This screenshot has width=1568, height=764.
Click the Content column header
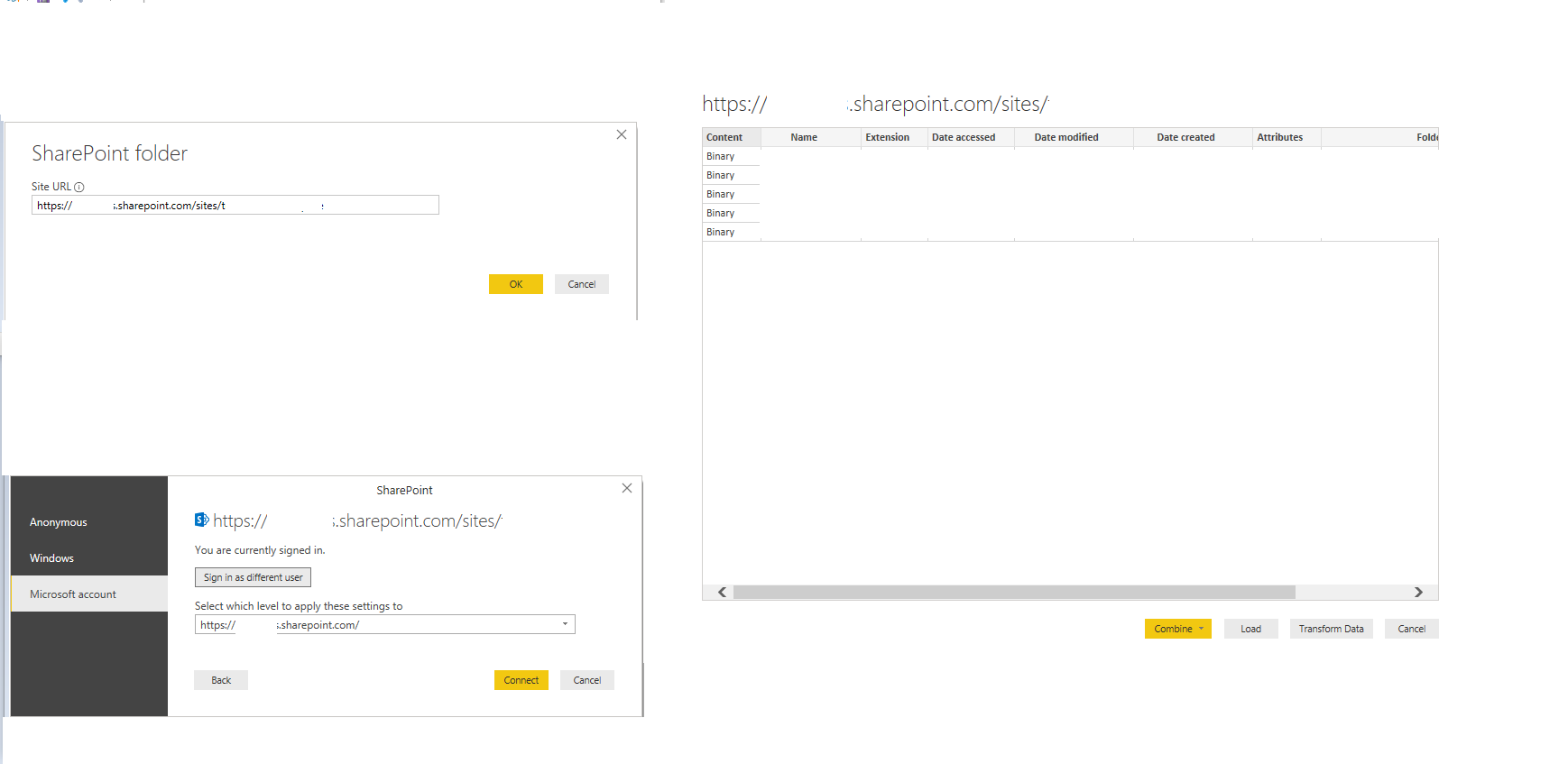732,138
